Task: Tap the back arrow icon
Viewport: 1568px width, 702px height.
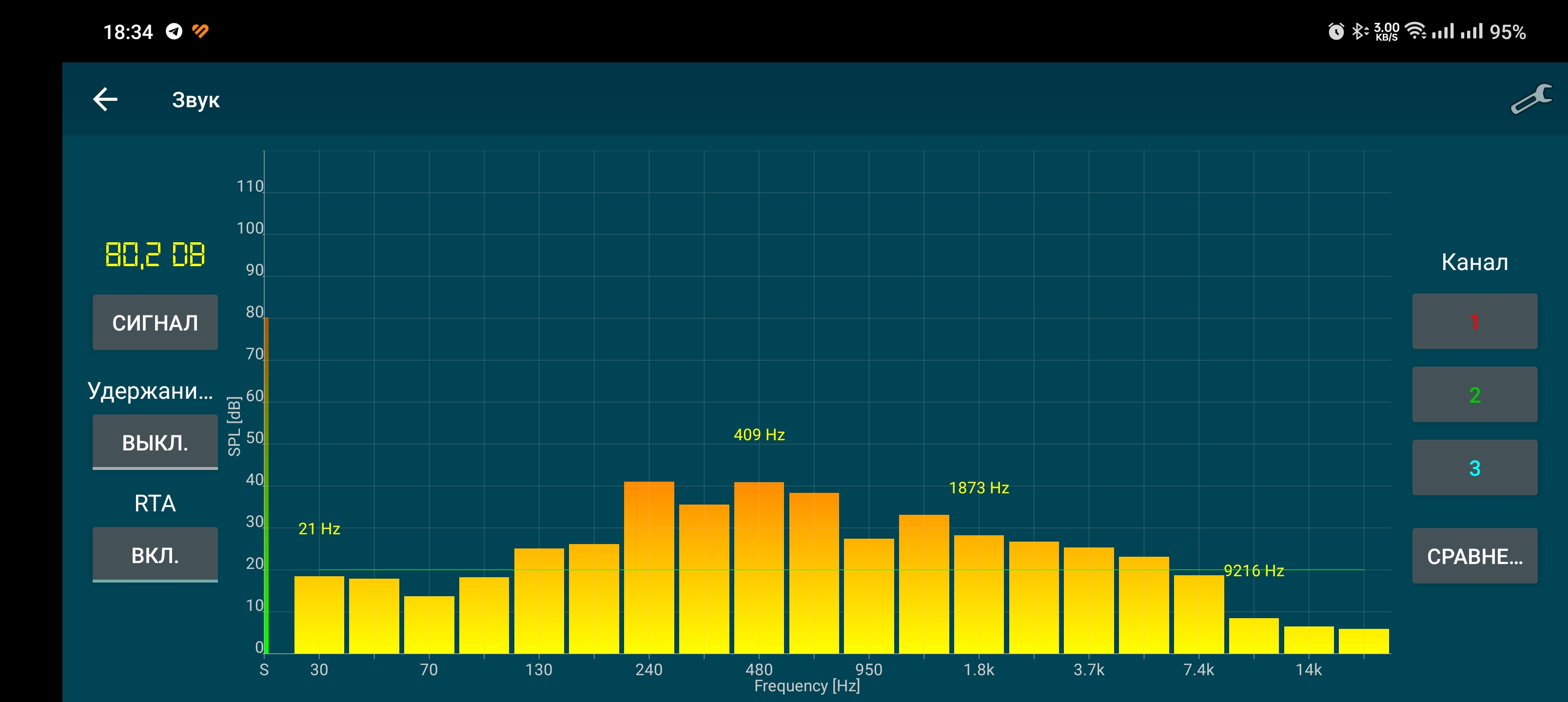Action: (105, 99)
